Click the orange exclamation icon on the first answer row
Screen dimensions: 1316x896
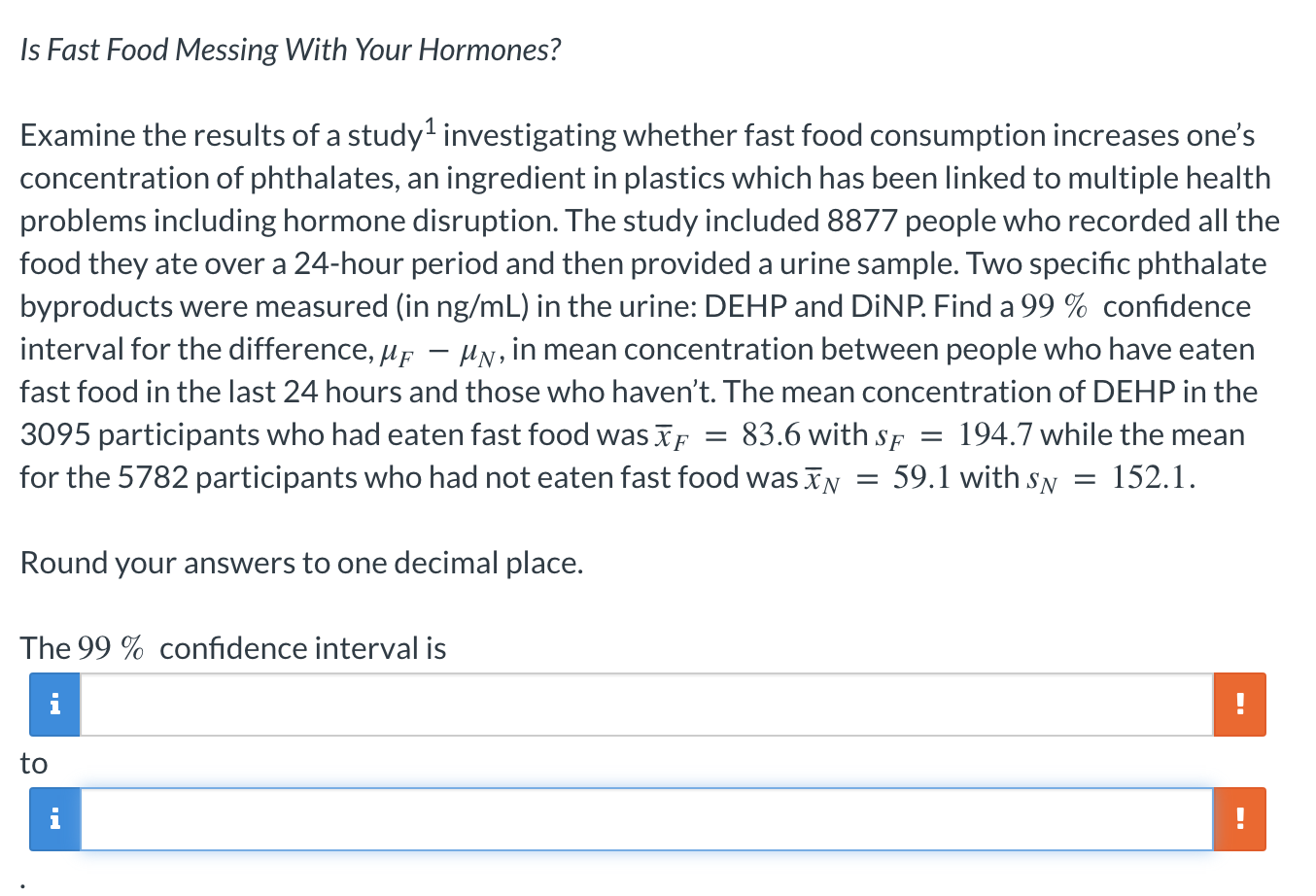[1239, 704]
